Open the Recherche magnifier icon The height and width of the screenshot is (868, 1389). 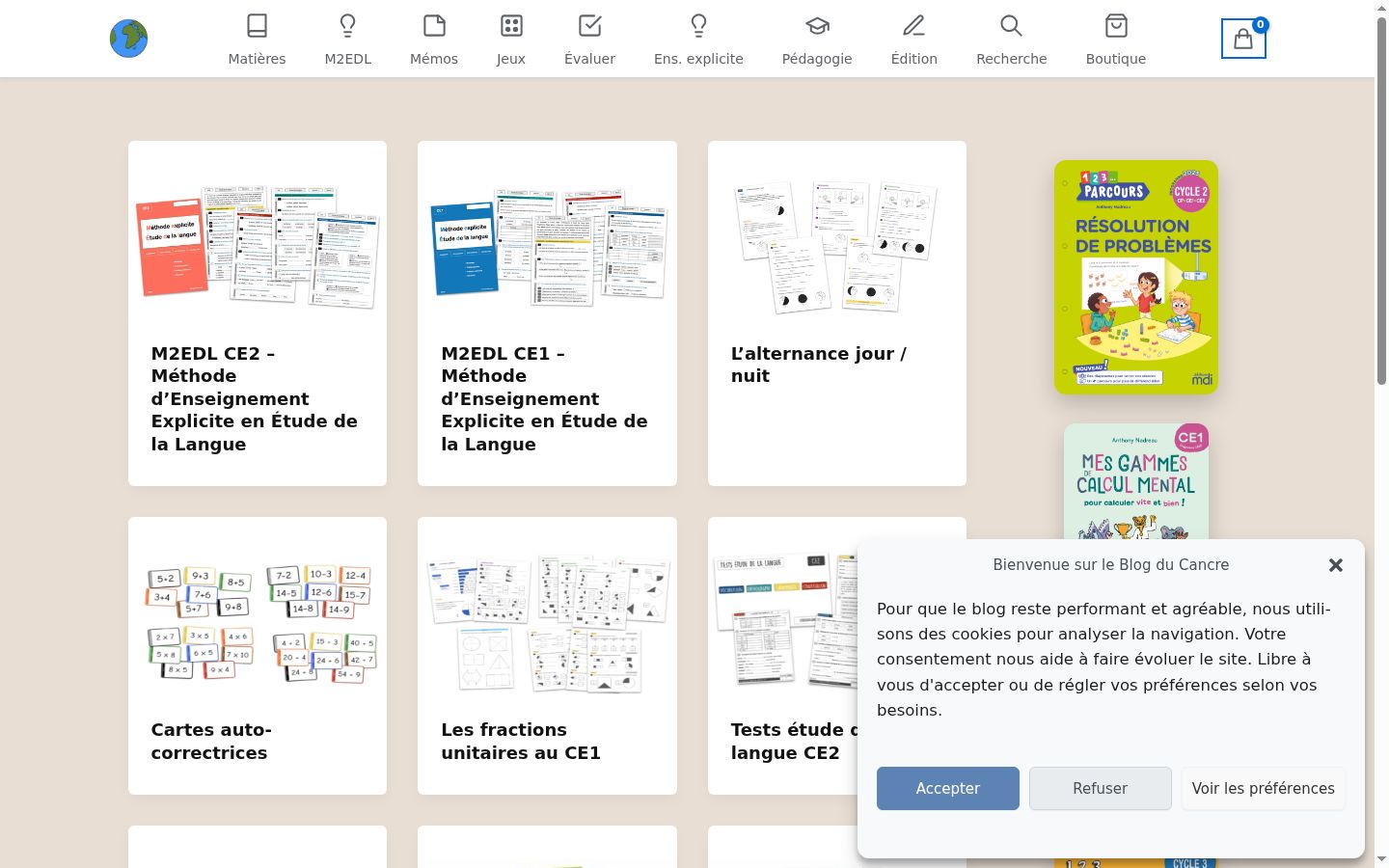[x=1011, y=25]
